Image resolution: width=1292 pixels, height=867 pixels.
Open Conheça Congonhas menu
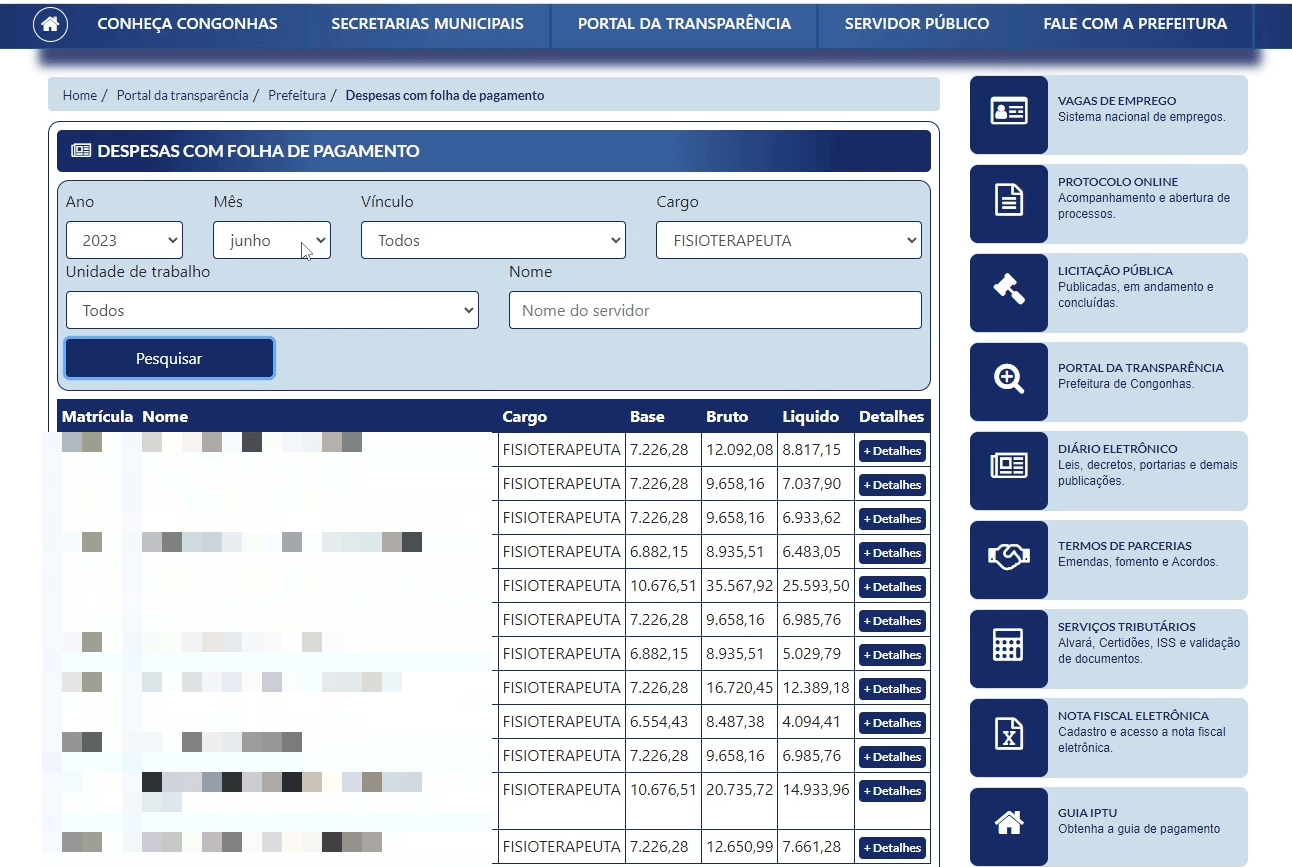[187, 24]
